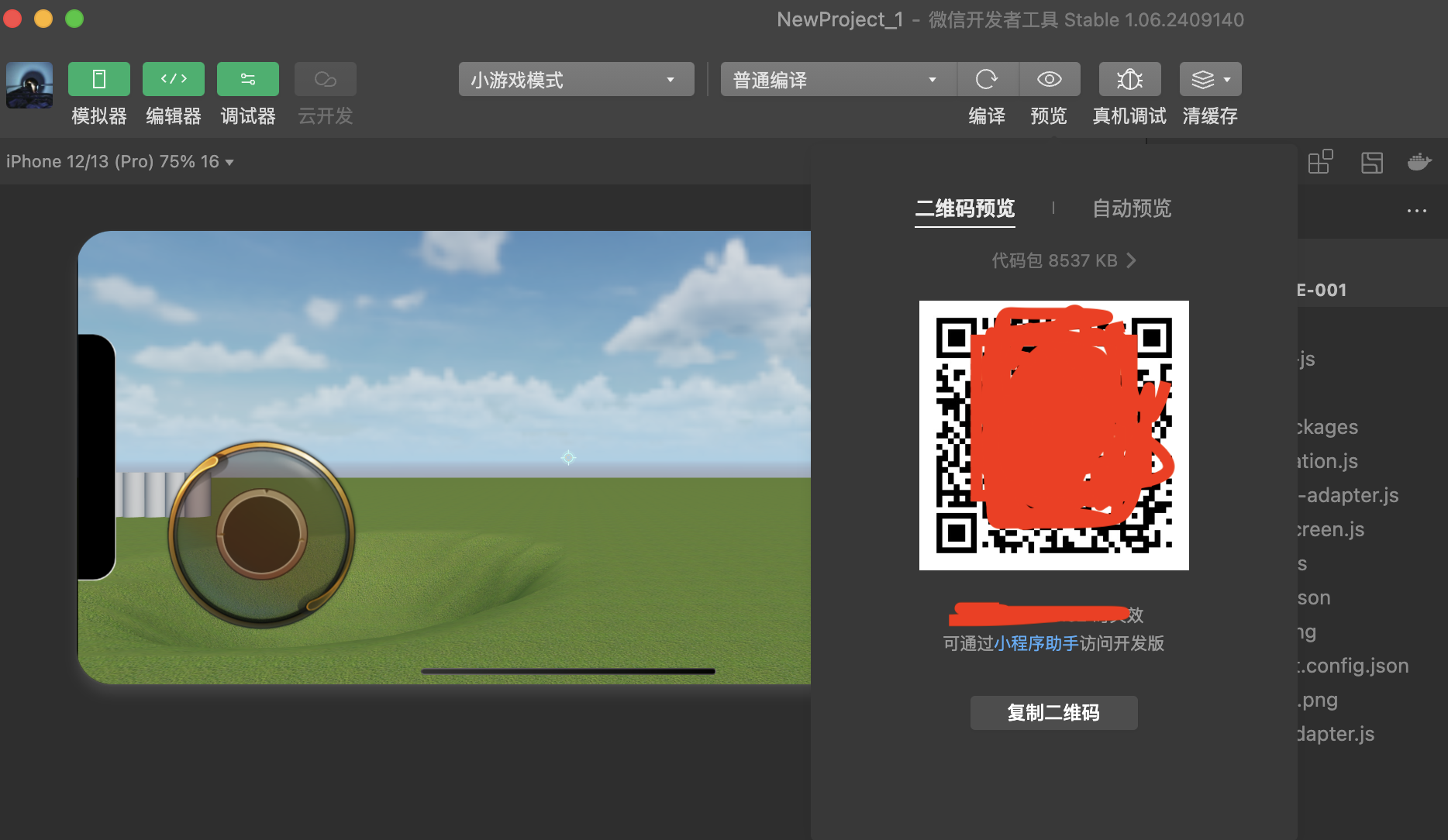Open the three-dot more options menu
Screen dimensions: 1448x840
[x=1416, y=211]
